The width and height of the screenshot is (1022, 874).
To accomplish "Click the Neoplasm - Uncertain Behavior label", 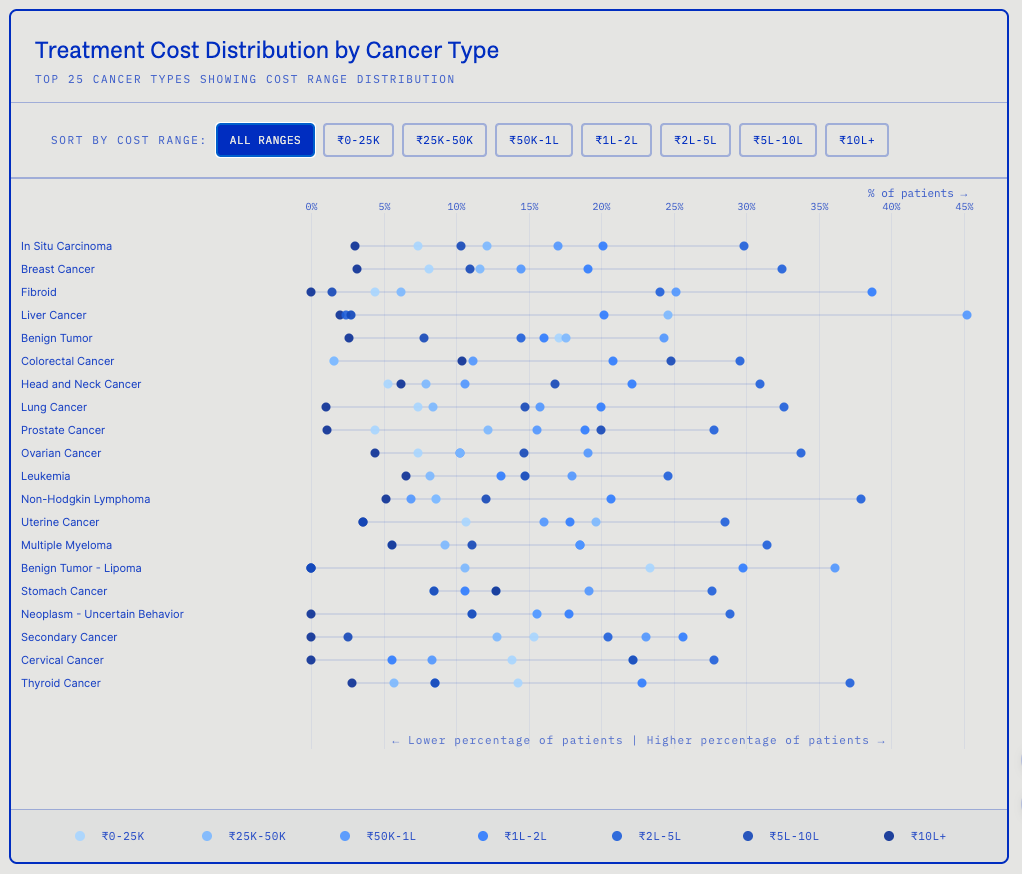I will tap(102, 614).
